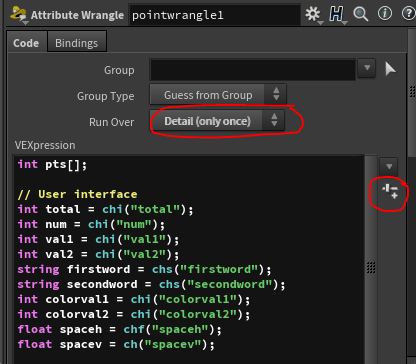Click the line 'float spaceh'
The height and width of the screenshot is (364, 416).
[120, 330]
